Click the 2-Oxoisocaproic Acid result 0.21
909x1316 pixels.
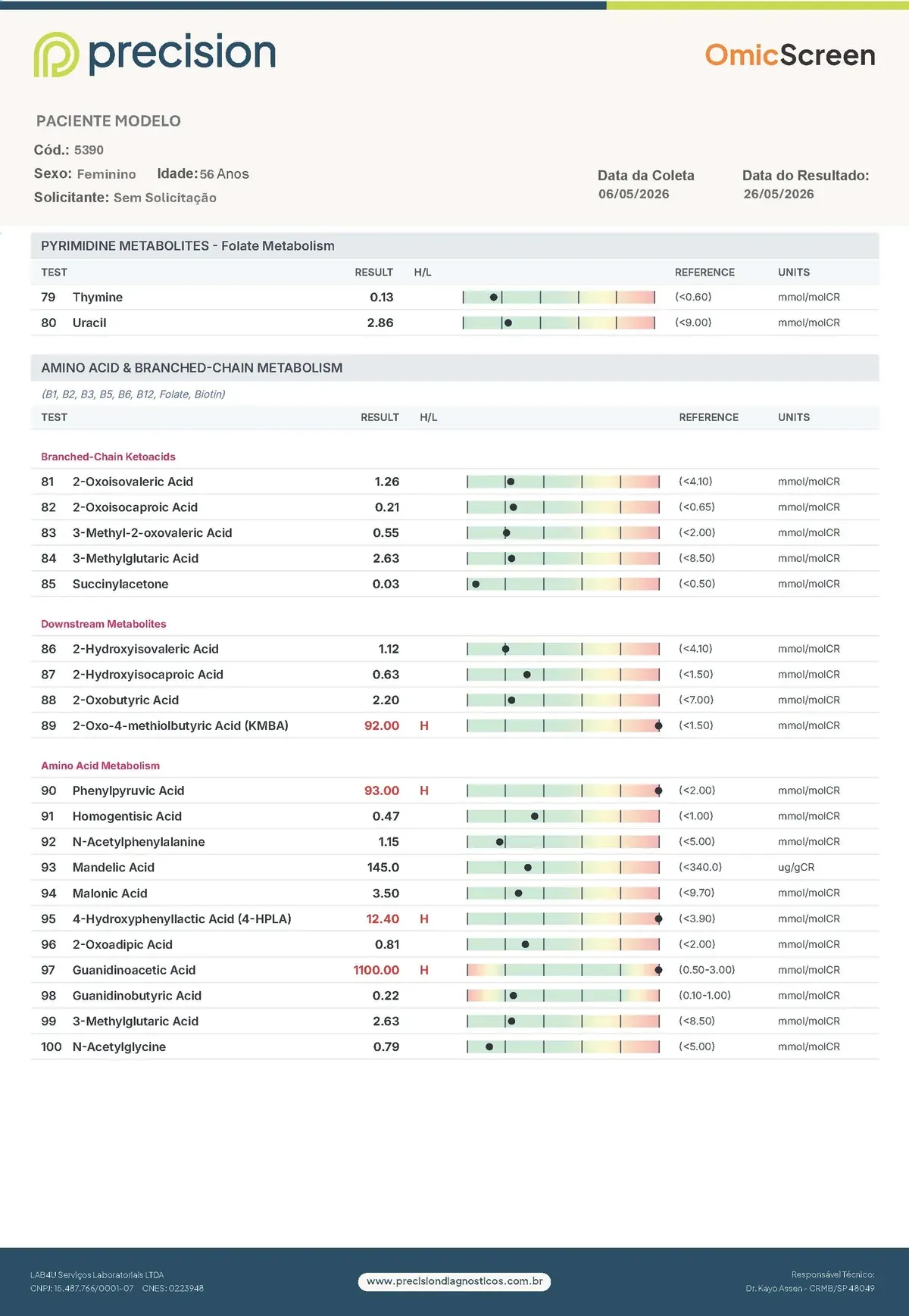click(x=387, y=507)
